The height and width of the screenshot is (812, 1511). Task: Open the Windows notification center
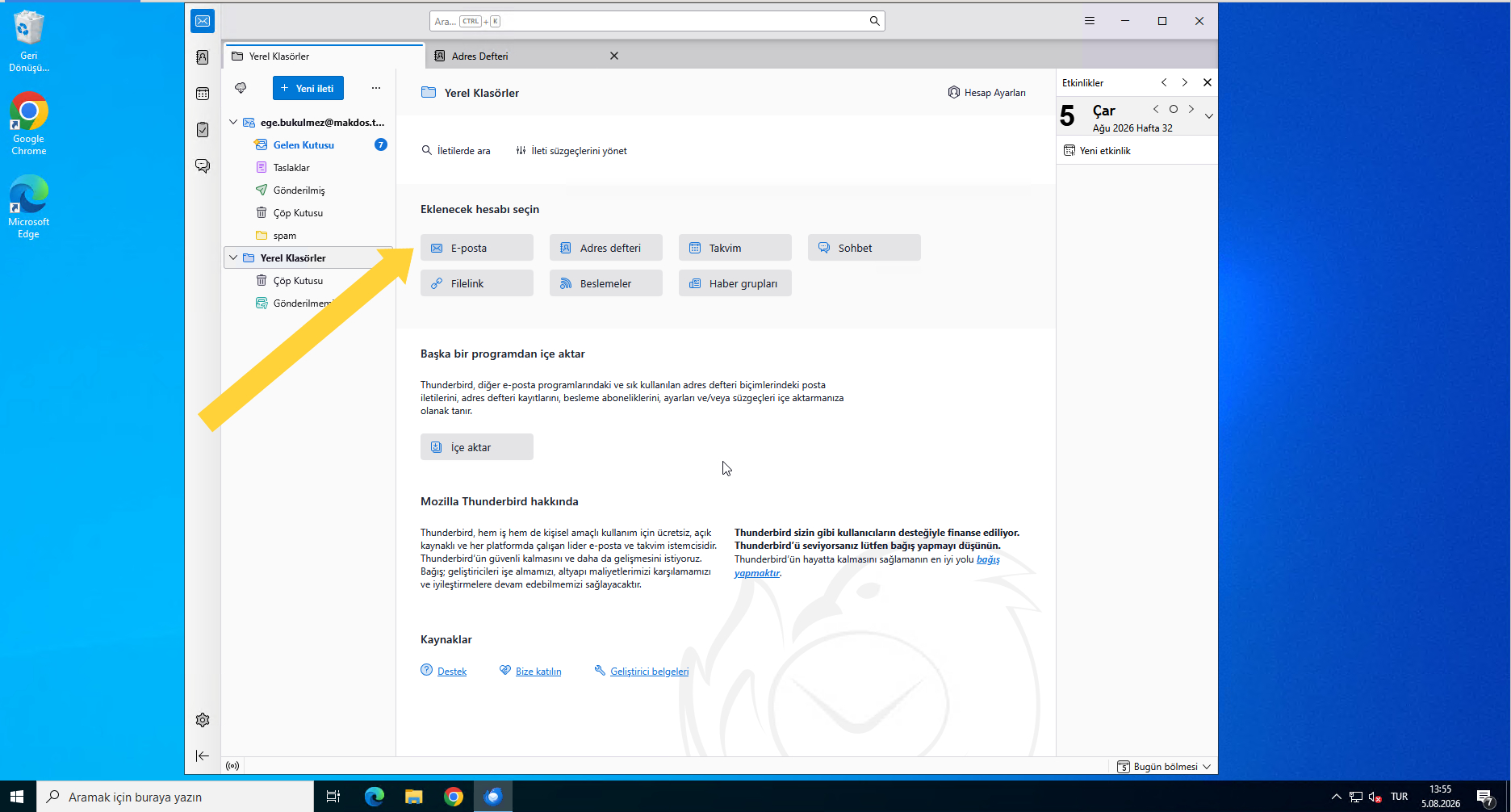(x=1485, y=797)
